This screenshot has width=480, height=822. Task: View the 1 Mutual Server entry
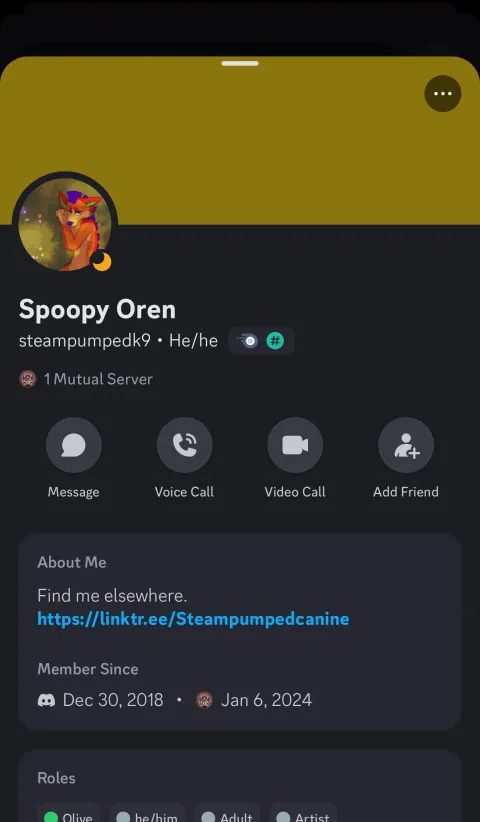coord(86,379)
